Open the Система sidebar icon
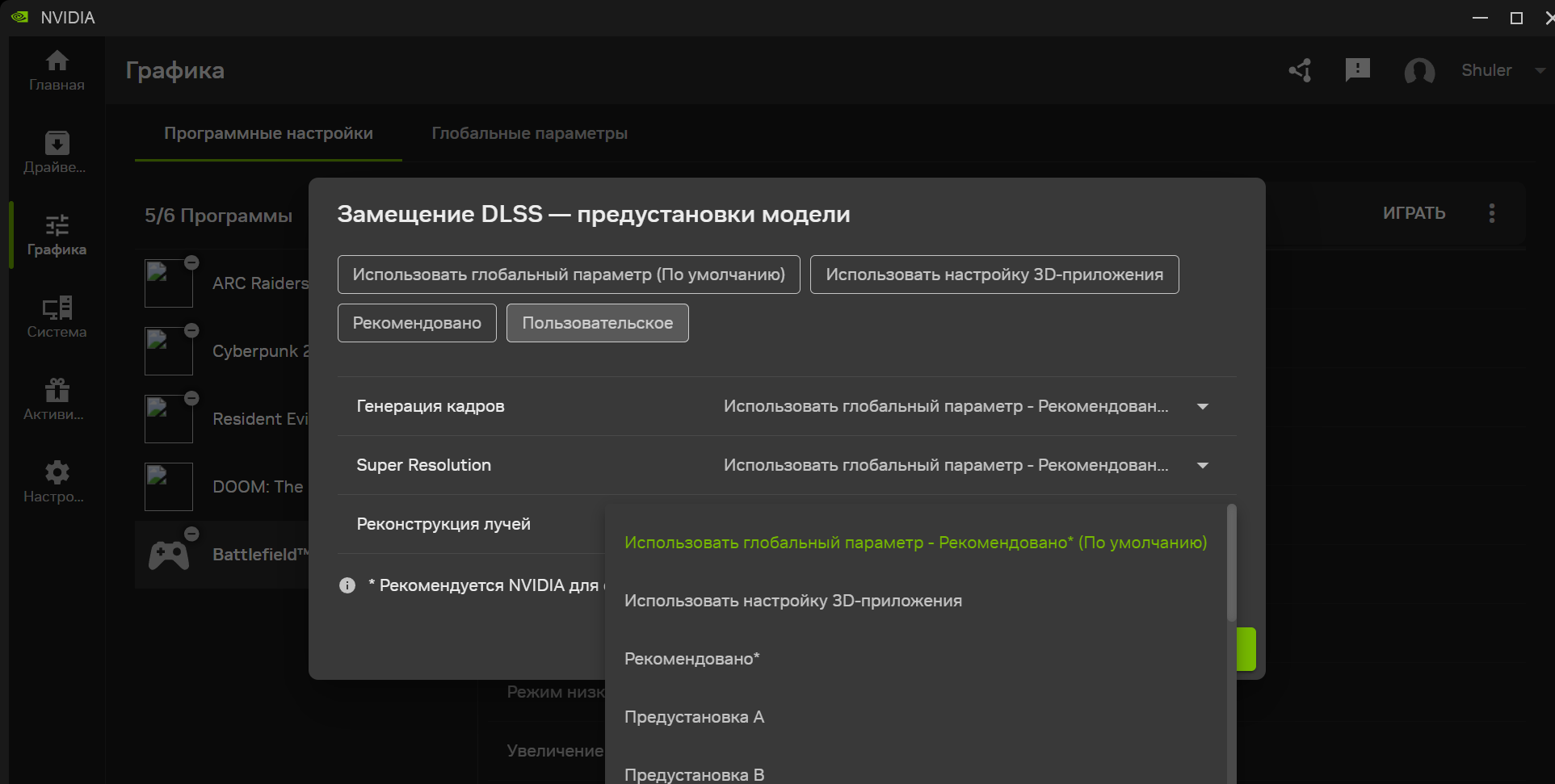 click(56, 317)
